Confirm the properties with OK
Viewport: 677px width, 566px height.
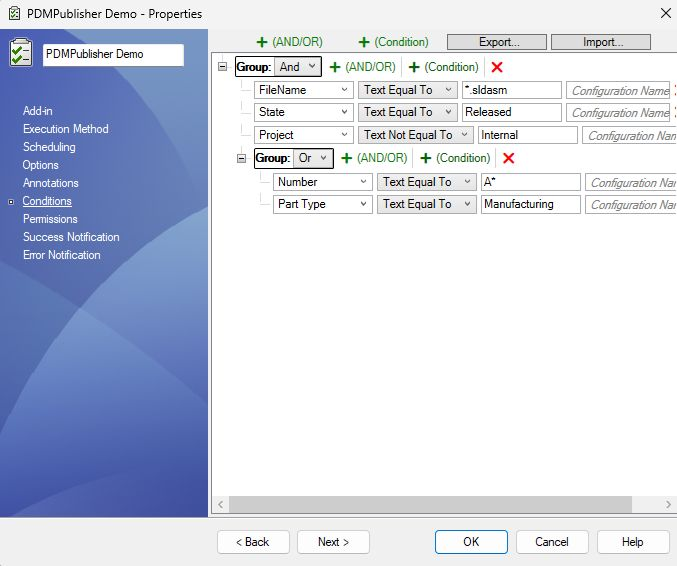point(471,542)
